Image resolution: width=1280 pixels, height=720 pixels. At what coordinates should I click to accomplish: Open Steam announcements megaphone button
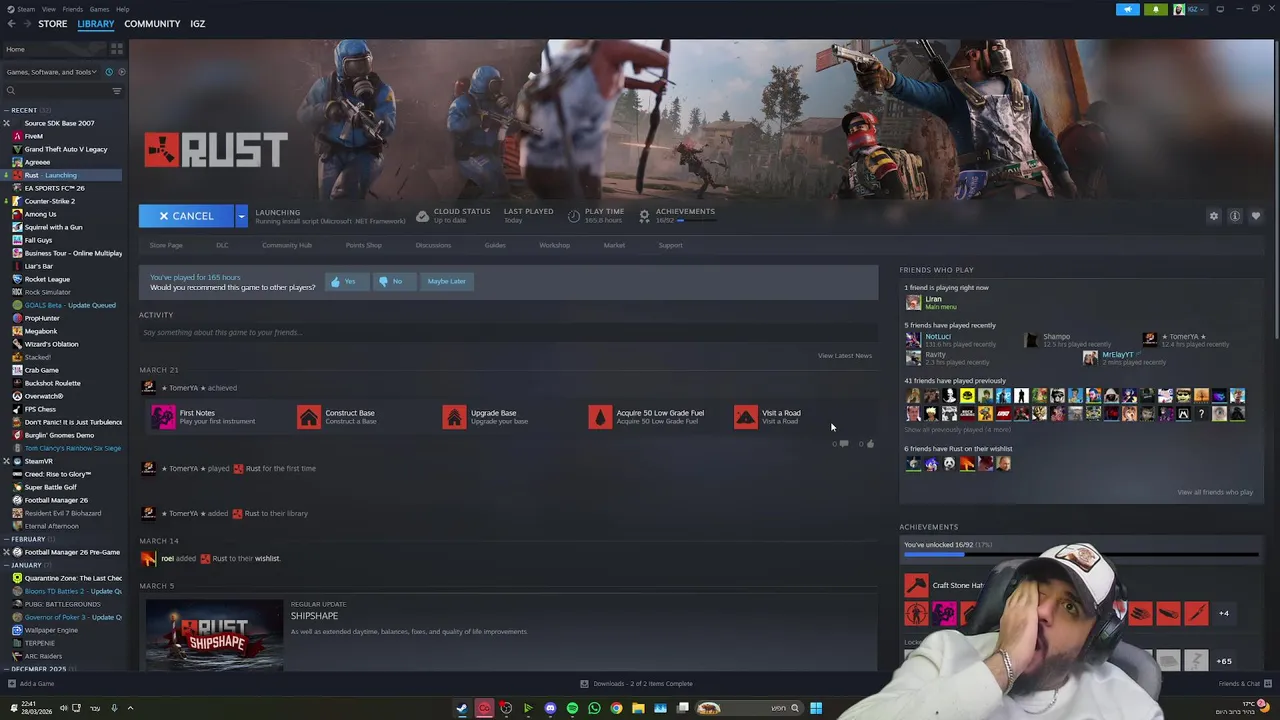[x=1127, y=9]
